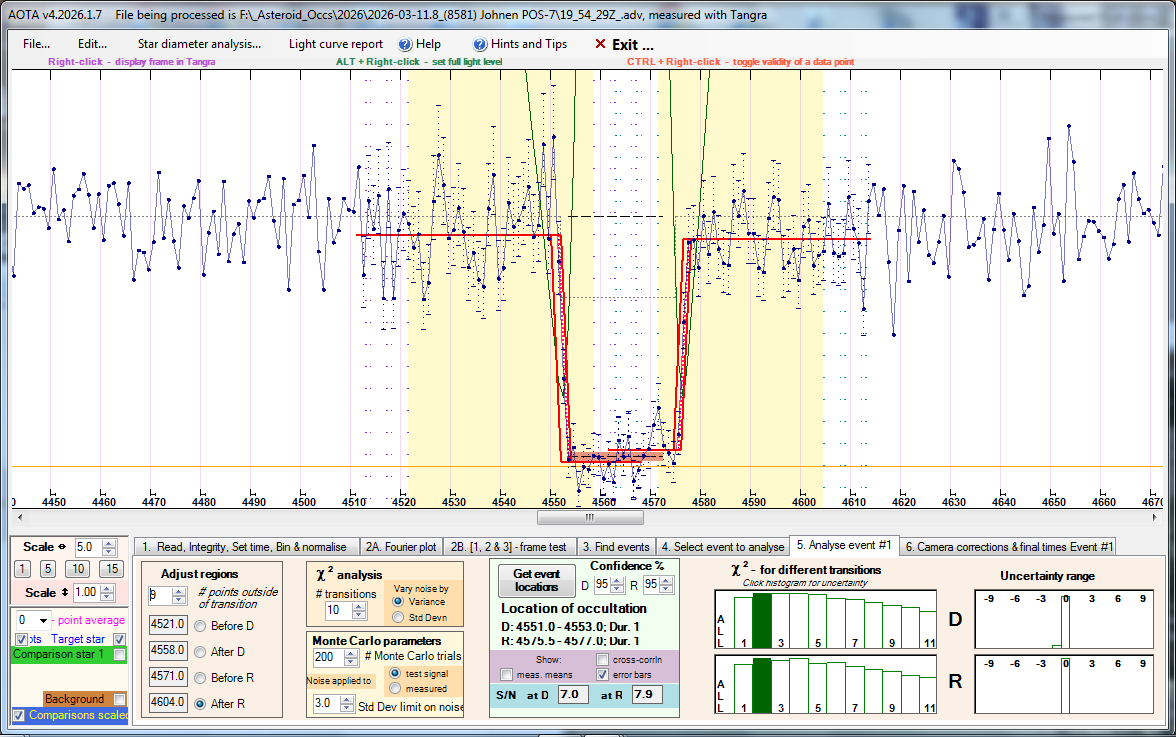This screenshot has height=737, width=1176.
Task: Toggle the error bars checkbox
Action: 602,675
